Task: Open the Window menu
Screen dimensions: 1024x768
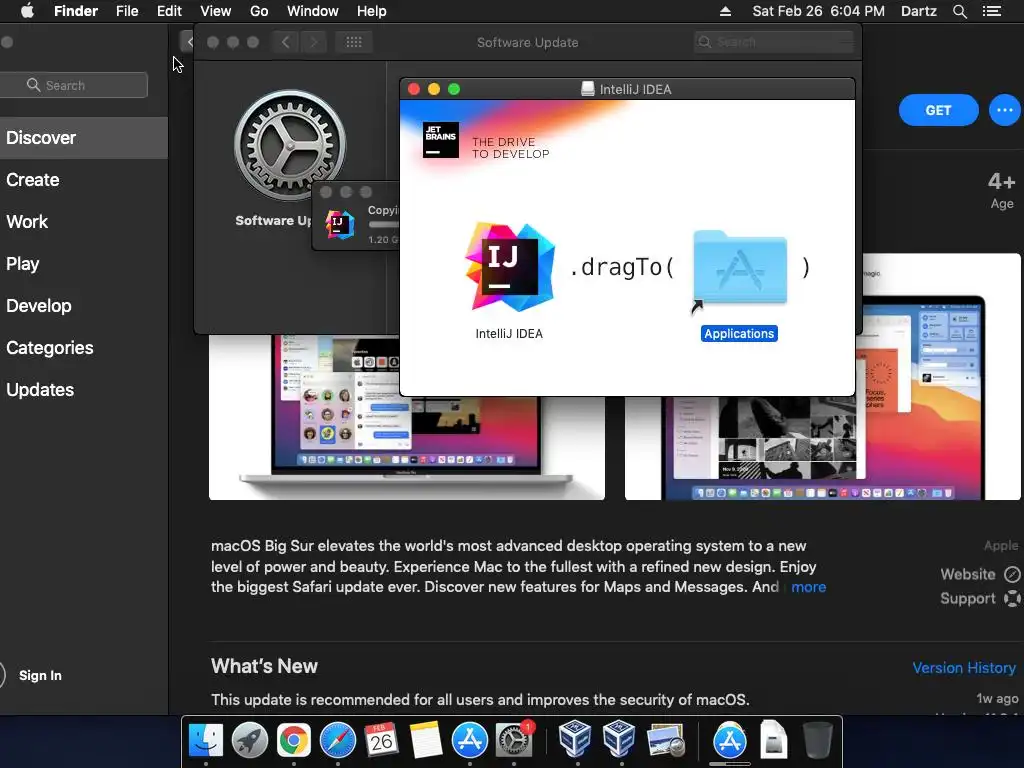Action: coord(312,11)
